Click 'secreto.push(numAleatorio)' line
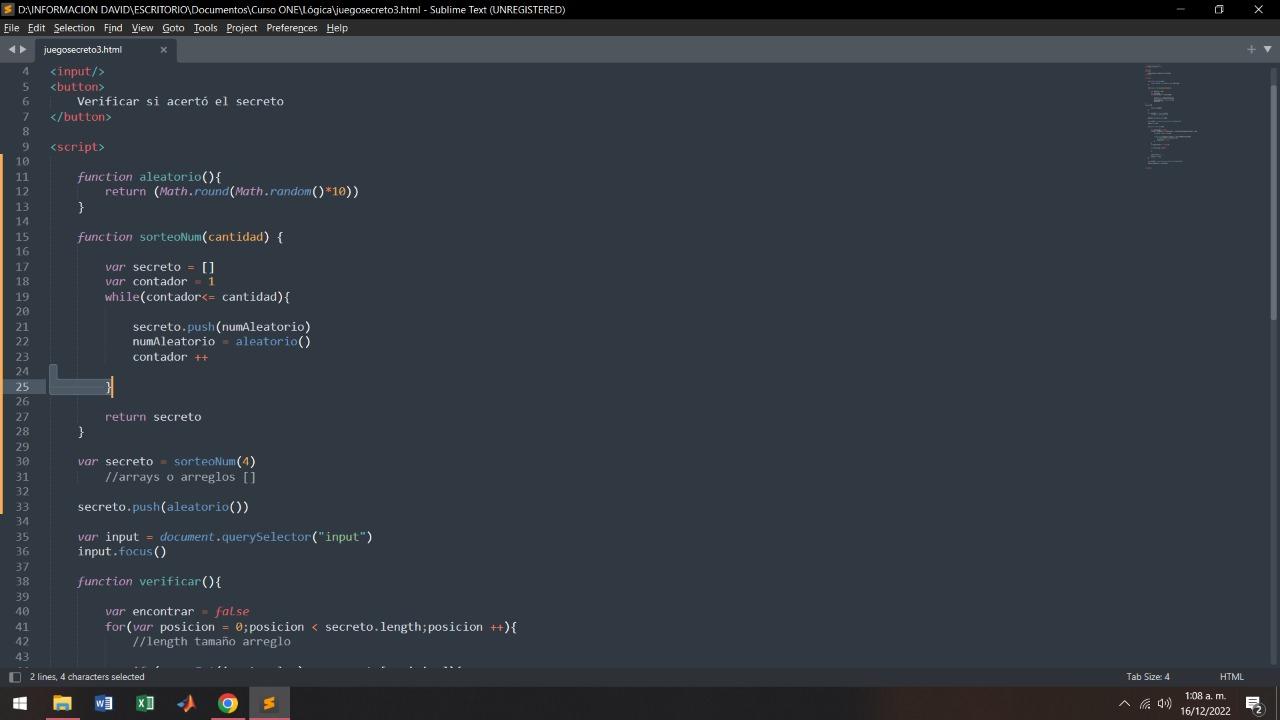 tap(222, 327)
